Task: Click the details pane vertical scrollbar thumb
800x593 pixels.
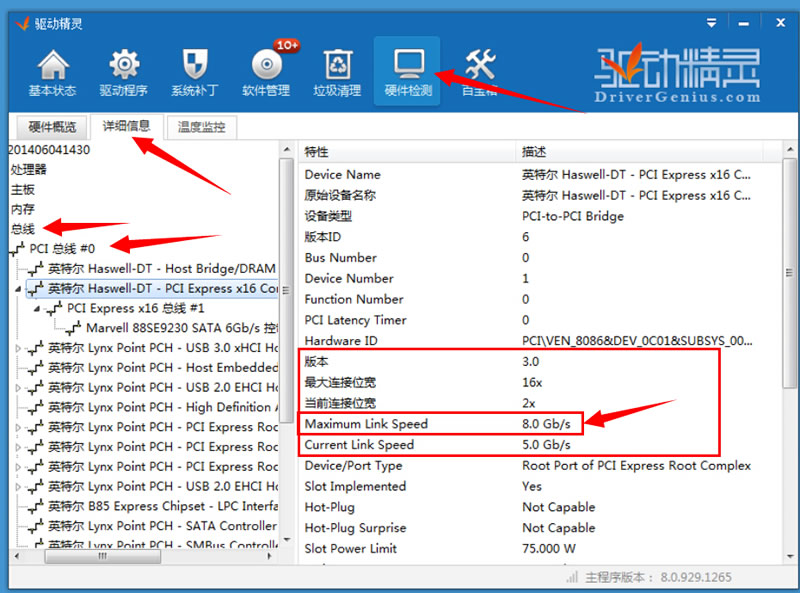Action: click(x=790, y=274)
